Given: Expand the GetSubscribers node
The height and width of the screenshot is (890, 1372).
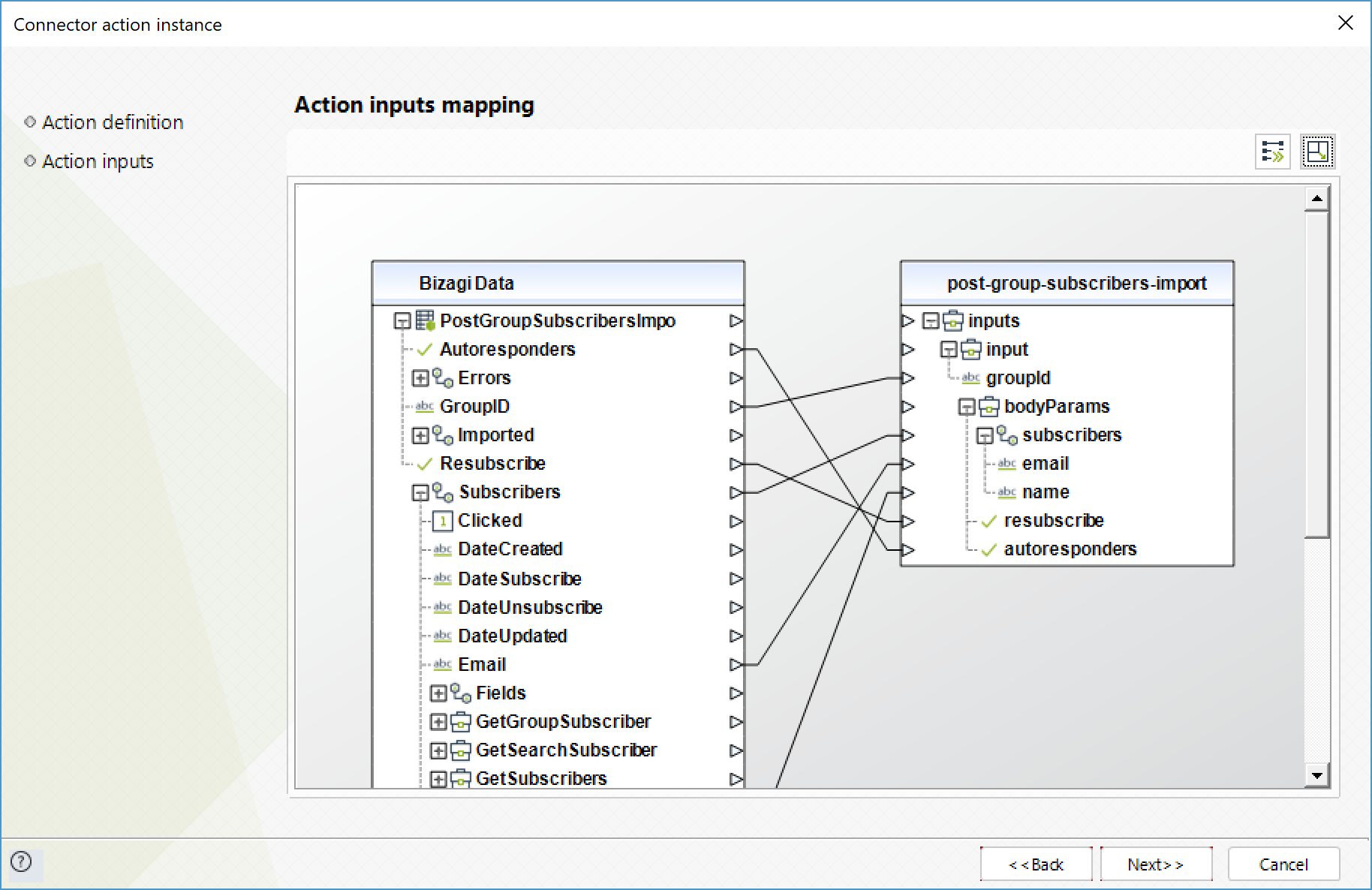Looking at the screenshot, I should [438, 779].
